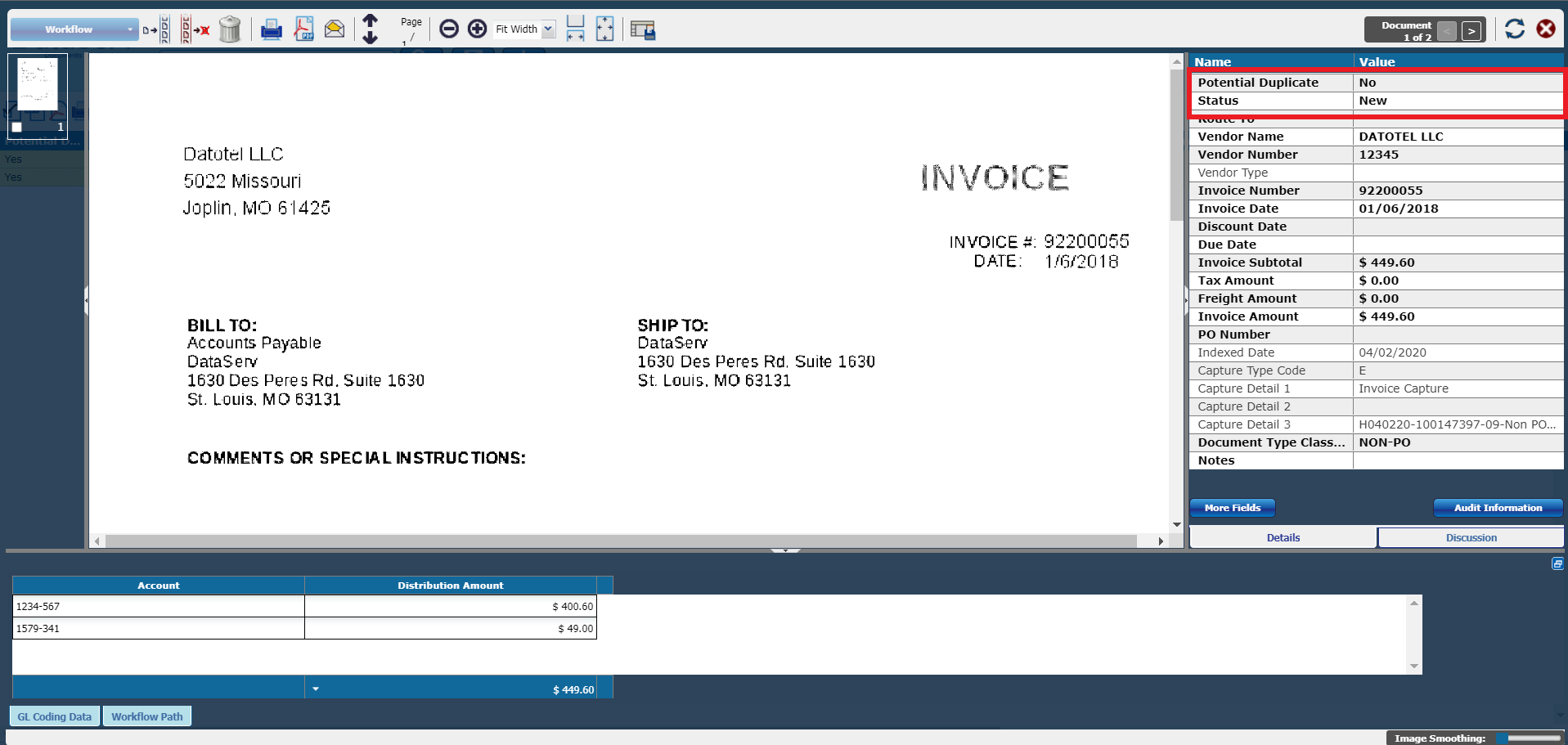The image size is (1568, 745).
Task: Click the Invoice Number value 92200055
Action: tap(1458, 191)
